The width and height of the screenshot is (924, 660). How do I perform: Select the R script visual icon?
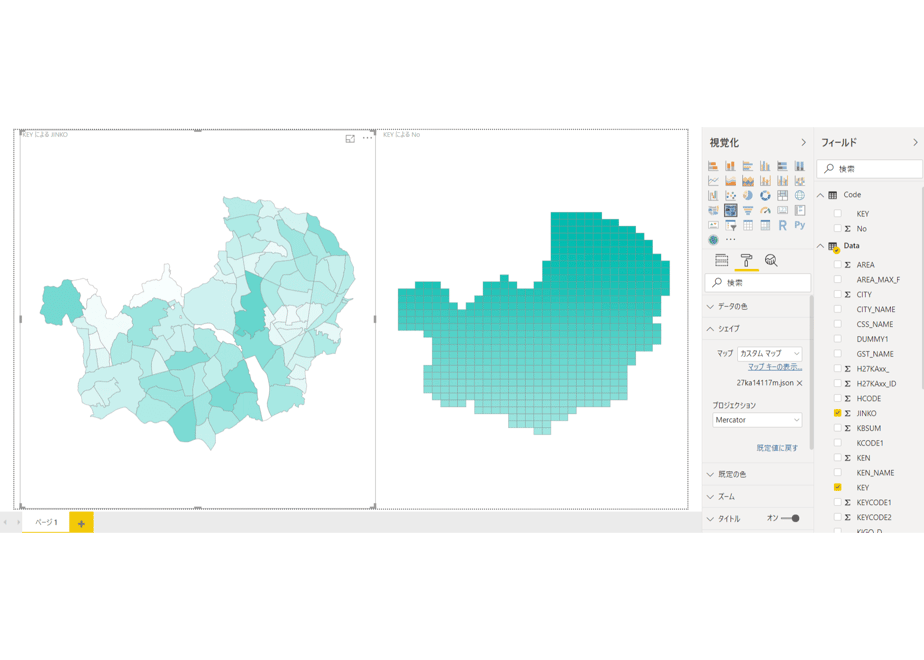click(x=782, y=225)
